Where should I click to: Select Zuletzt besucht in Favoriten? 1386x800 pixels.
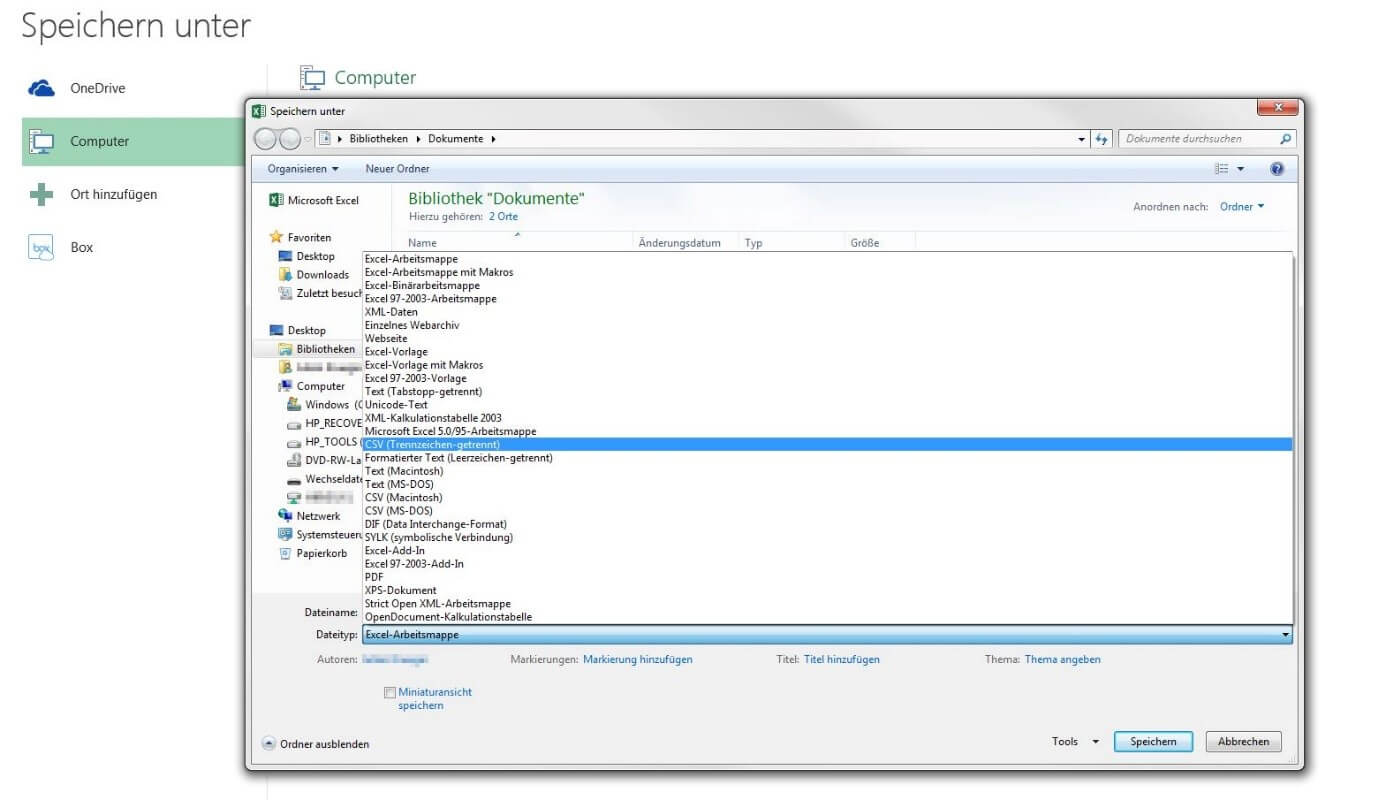328,293
